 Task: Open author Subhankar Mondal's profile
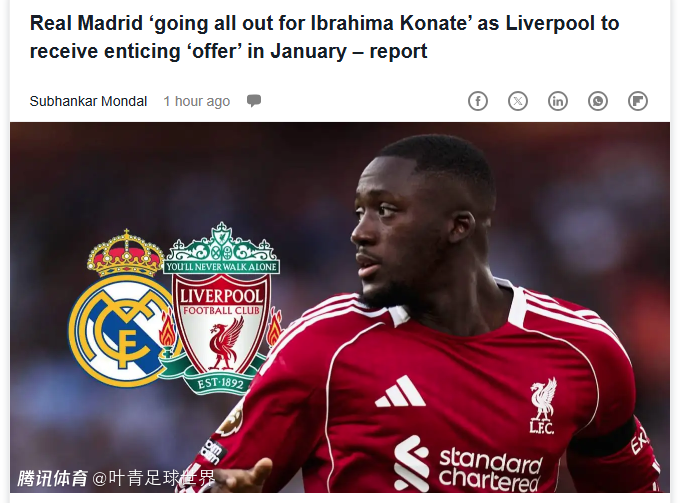point(88,101)
